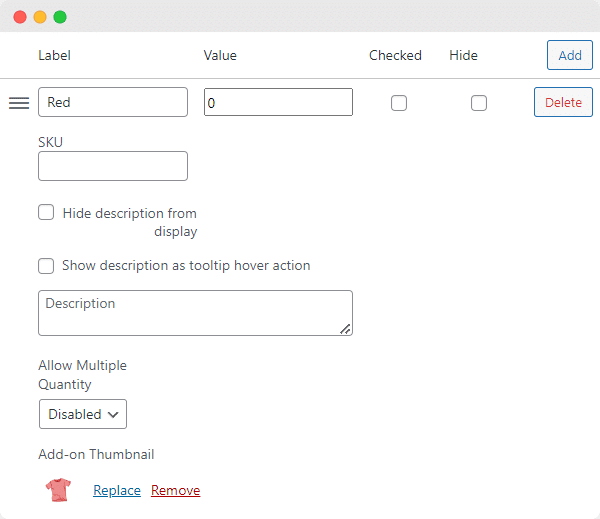
Task: Click the Checked column header
Action: click(x=395, y=55)
